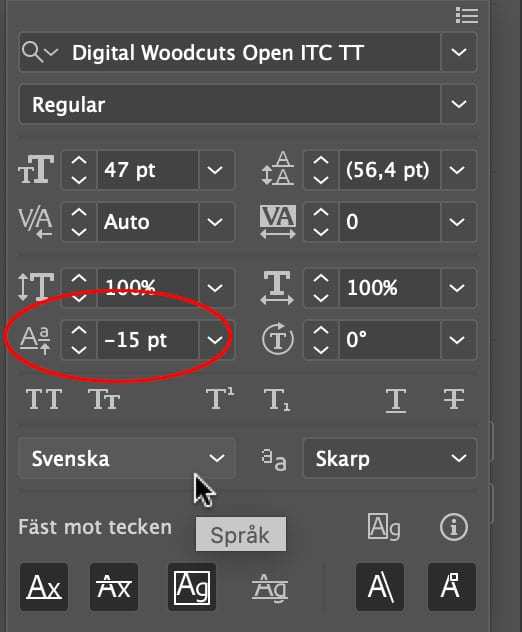522x632 pixels.
Task: Toggle Small Caps text style
Action: pos(104,399)
